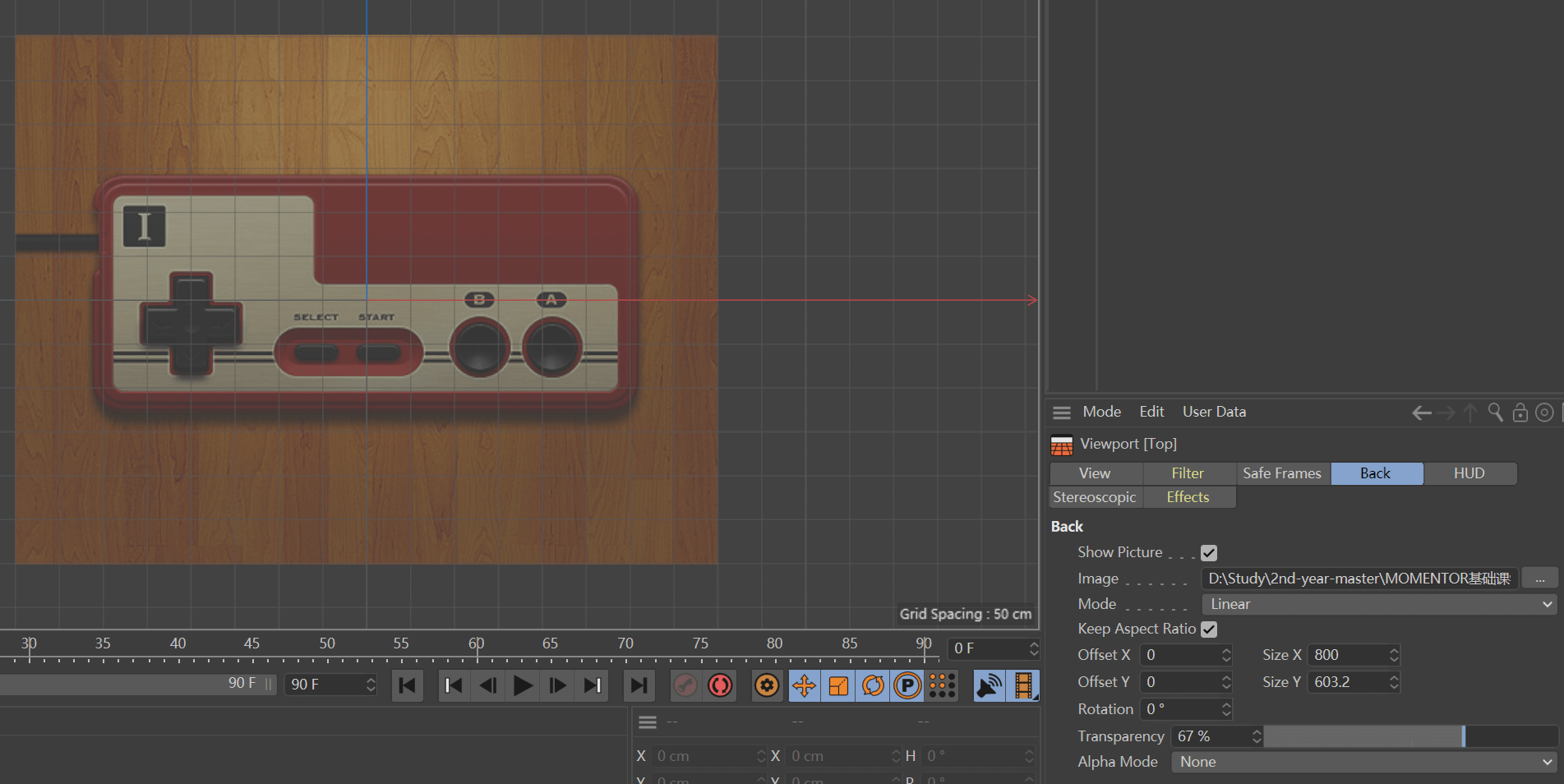Screen dimensions: 1564x784
Task: Click the Record Active Objects key icon
Action: [x=685, y=685]
